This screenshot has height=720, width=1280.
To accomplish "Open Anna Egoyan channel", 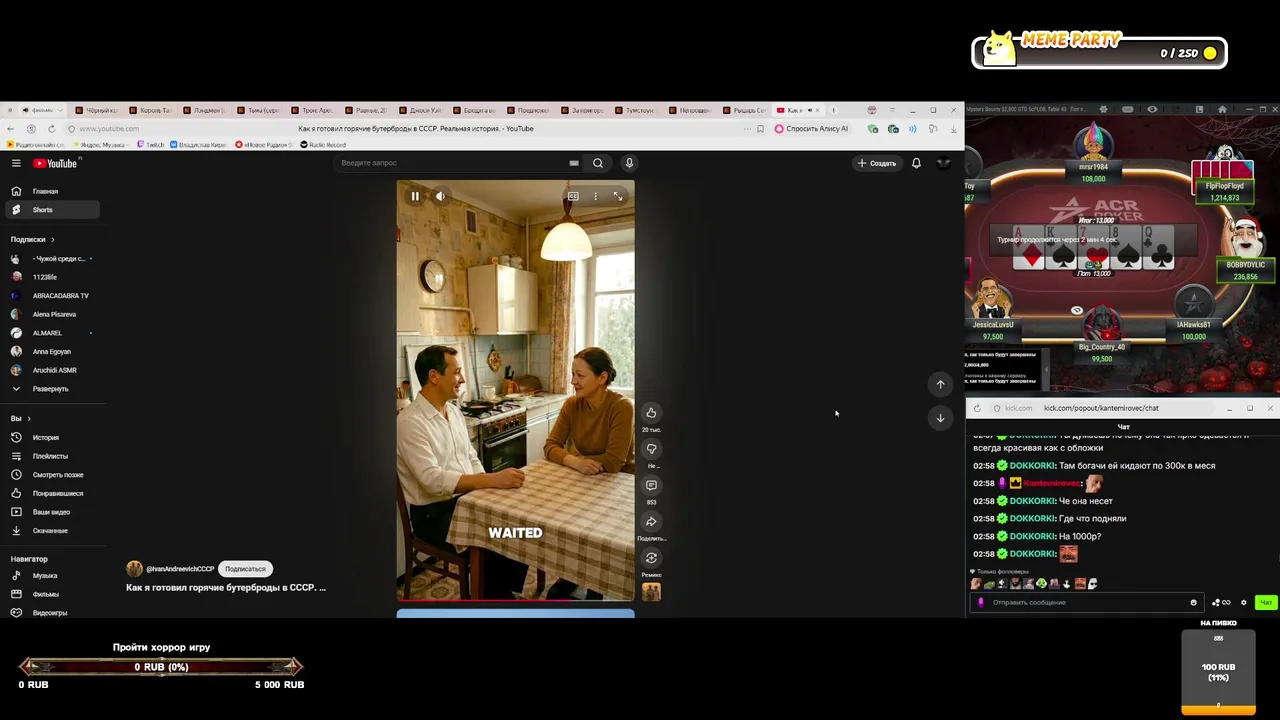I will 50,352.
